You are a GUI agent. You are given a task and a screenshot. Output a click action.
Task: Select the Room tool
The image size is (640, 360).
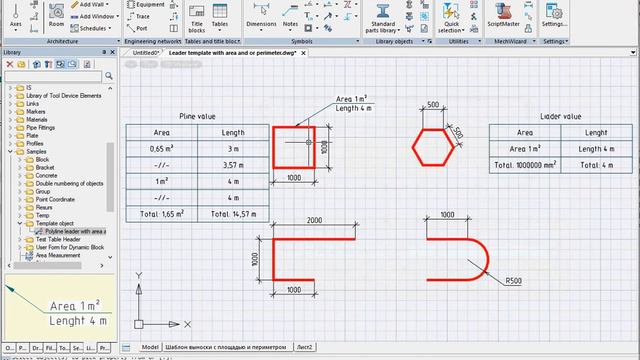56,16
